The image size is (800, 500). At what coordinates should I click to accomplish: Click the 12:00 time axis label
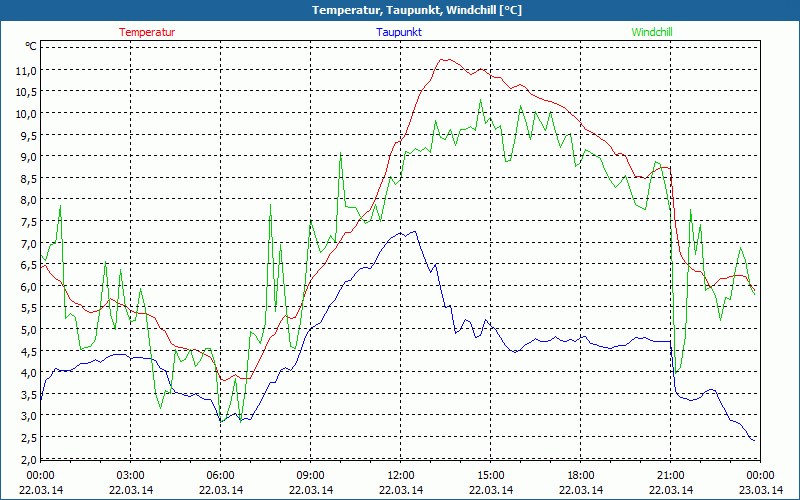pyautogui.click(x=401, y=475)
